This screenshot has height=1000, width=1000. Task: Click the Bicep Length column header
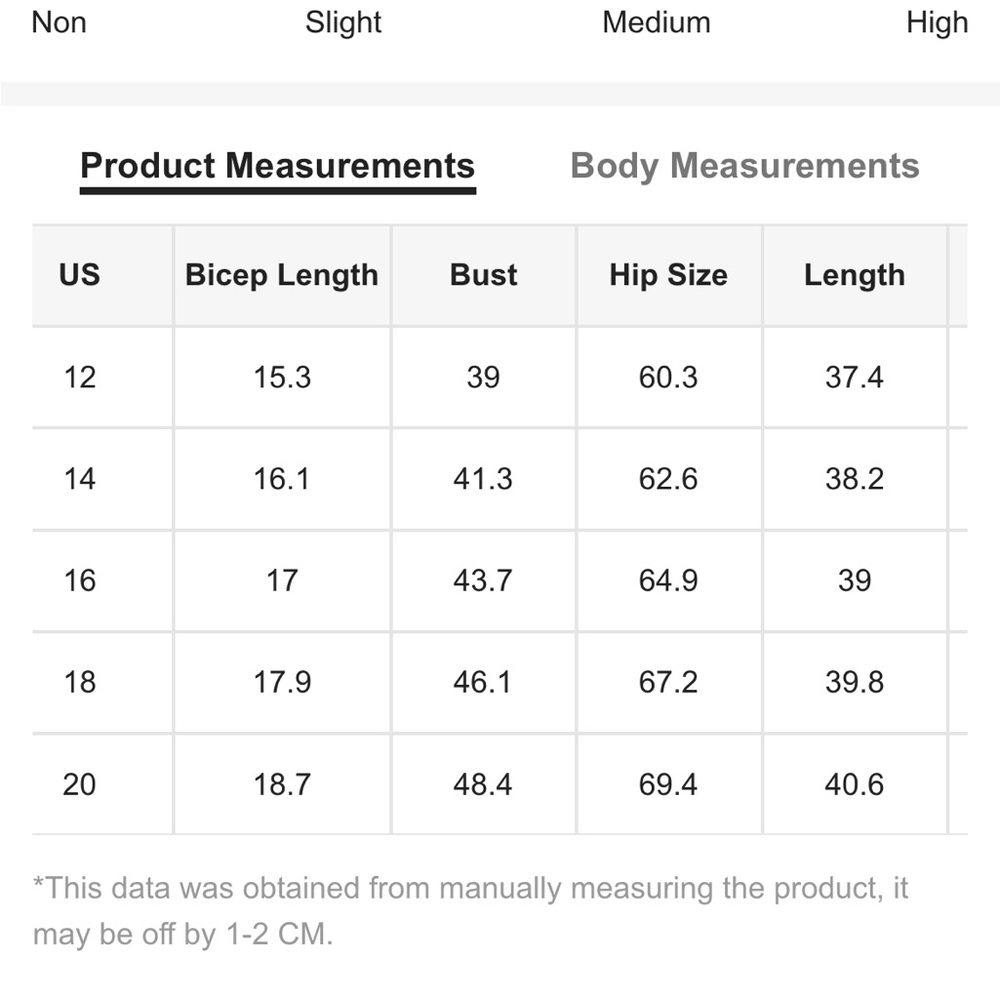click(282, 276)
